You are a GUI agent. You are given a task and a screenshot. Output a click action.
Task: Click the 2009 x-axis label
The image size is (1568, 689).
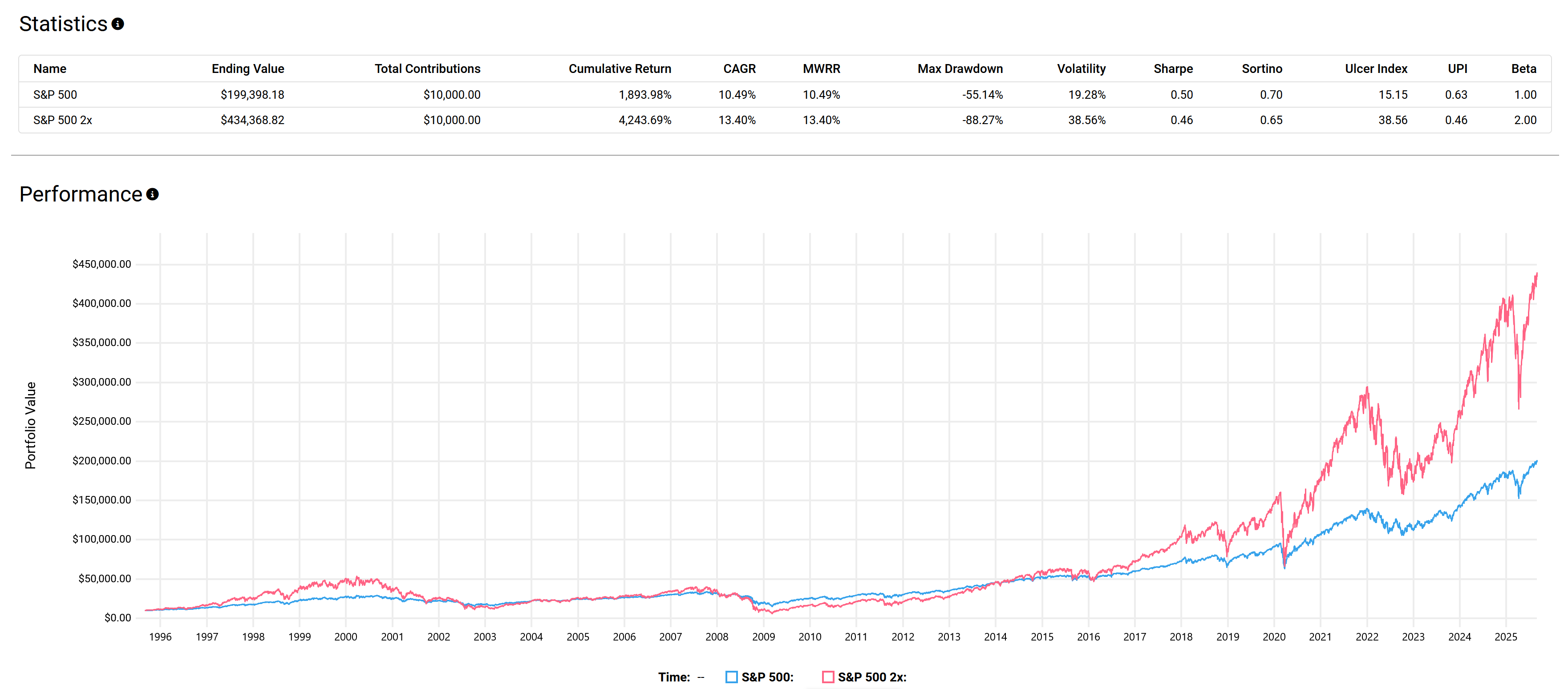click(x=763, y=637)
